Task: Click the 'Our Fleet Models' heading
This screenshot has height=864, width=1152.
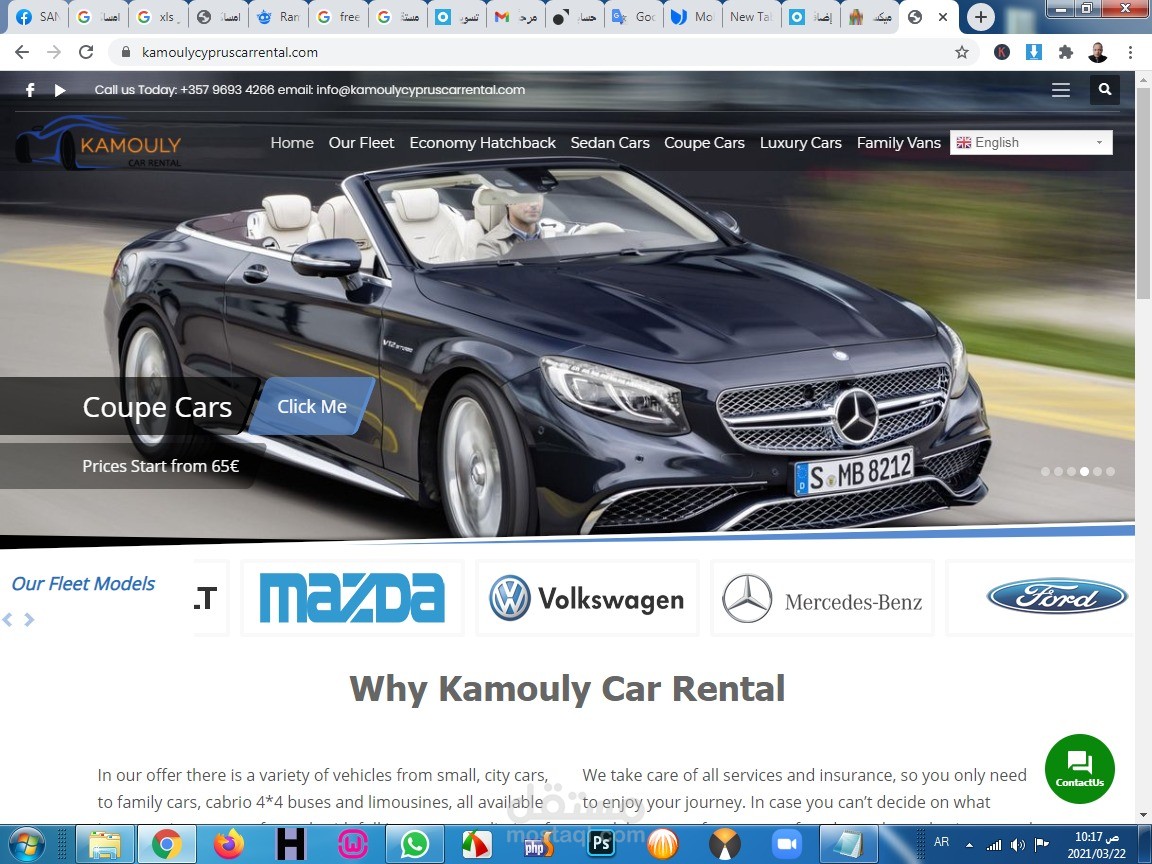Action: click(x=83, y=583)
